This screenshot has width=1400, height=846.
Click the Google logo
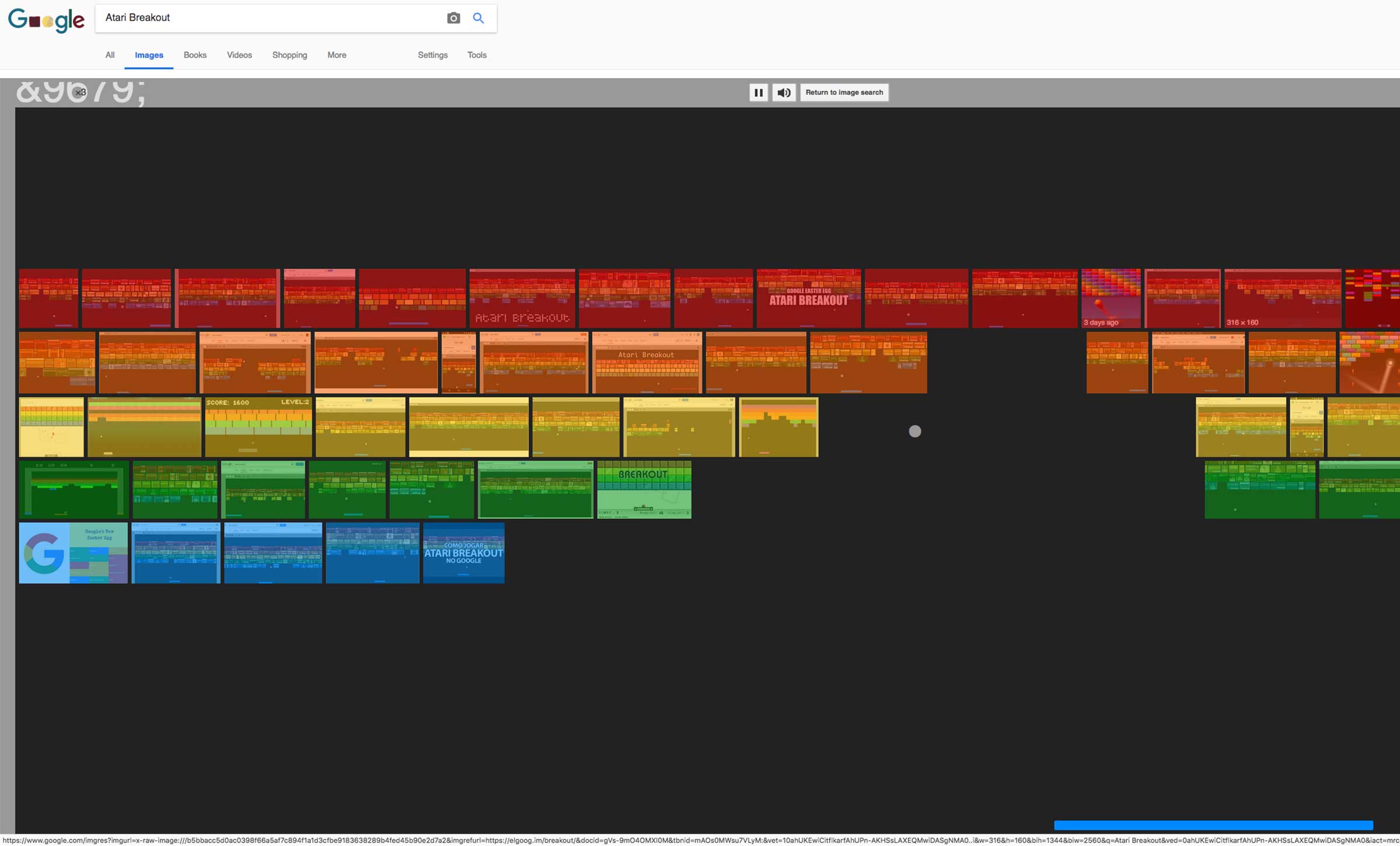tap(46, 20)
